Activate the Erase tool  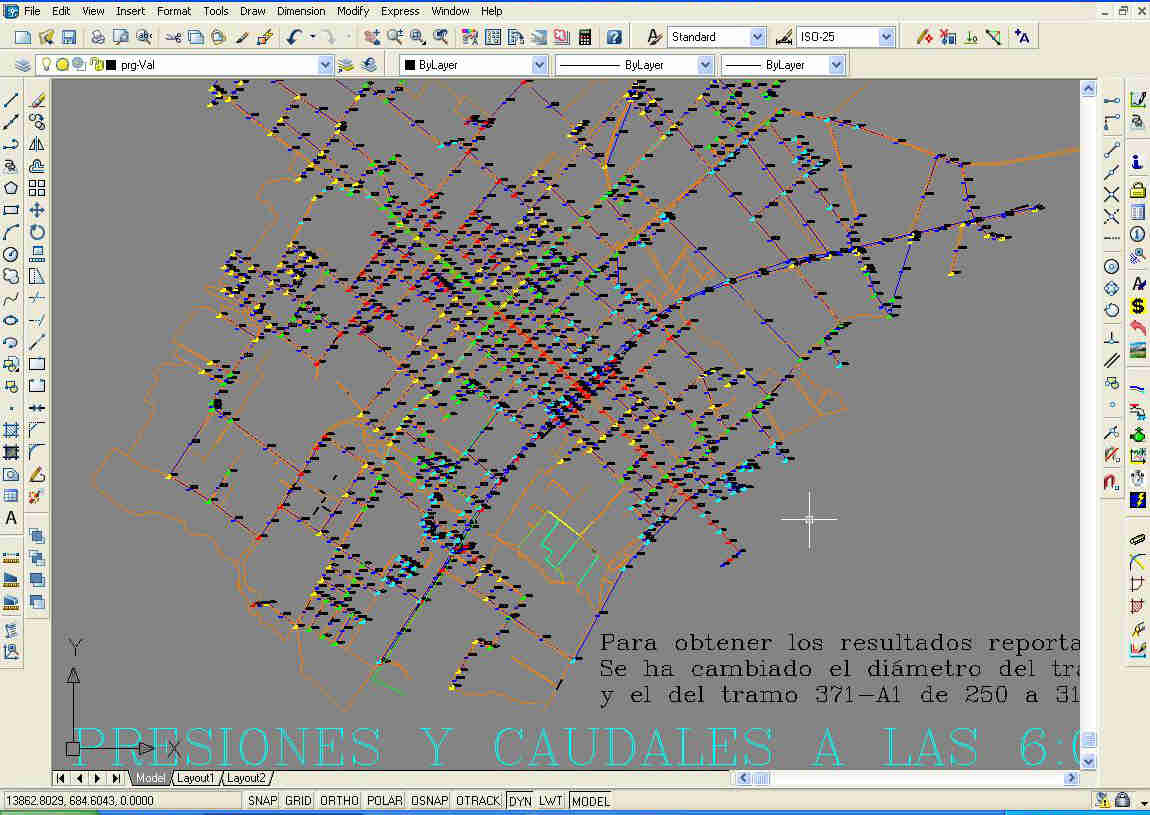[x=37, y=100]
